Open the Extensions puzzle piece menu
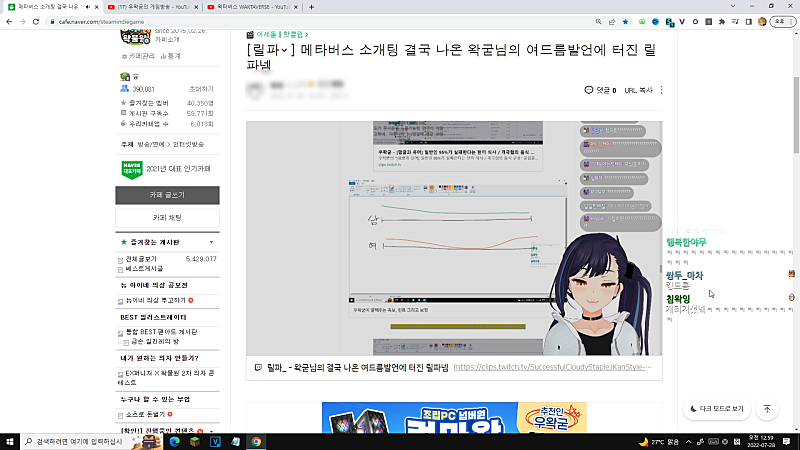The width and height of the screenshot is (800, 450). pos(722,22)
